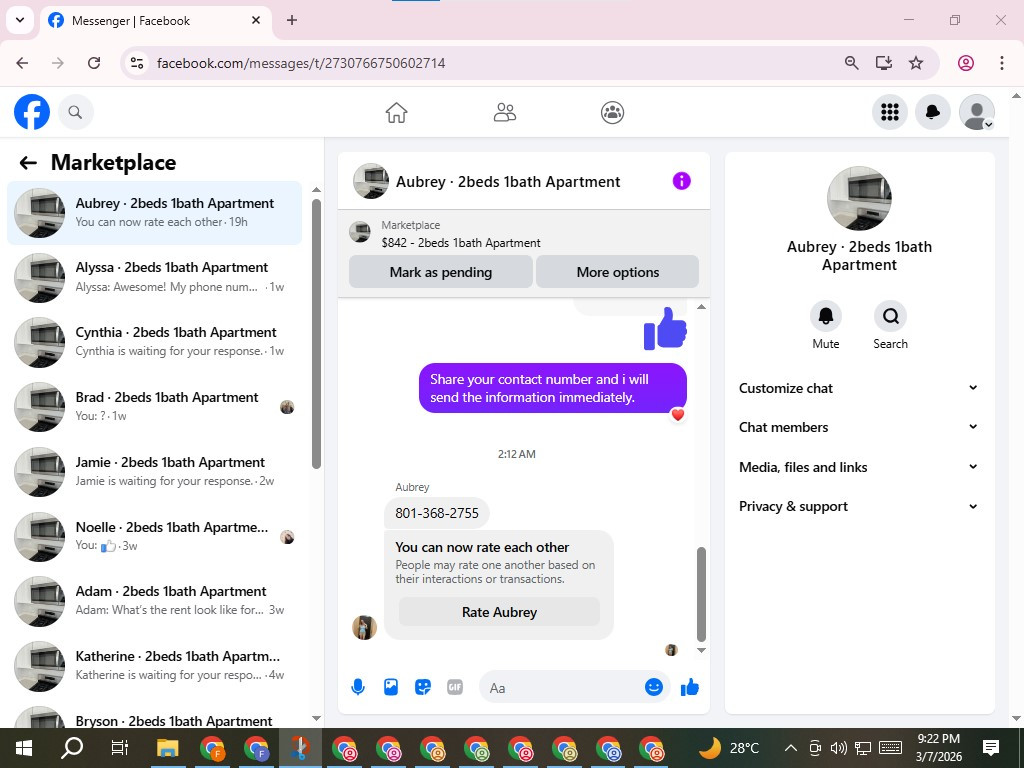
Task: View site information icon in address bar
Action: coord(136,63)
